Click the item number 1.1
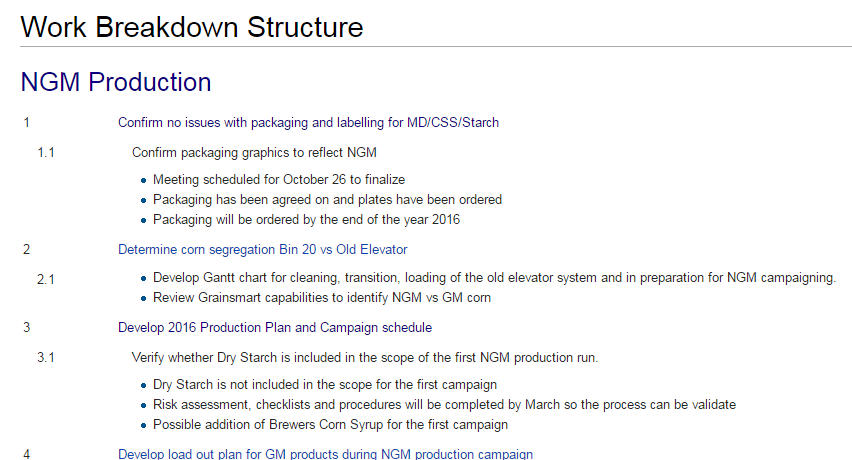852x460 pixels. [x=46, y=153]
